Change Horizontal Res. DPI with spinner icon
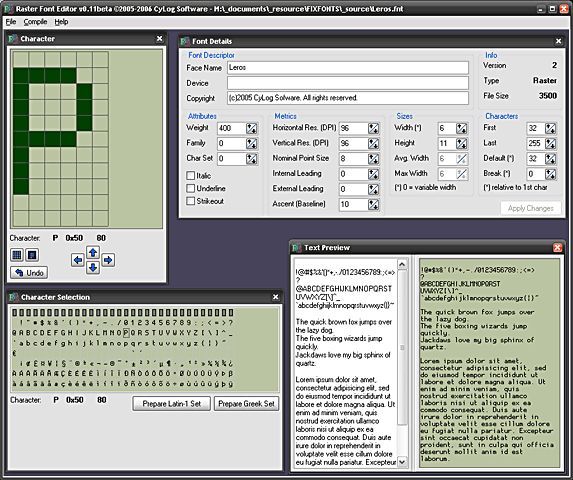Screen dimensions: 573x480 (373, 128)
